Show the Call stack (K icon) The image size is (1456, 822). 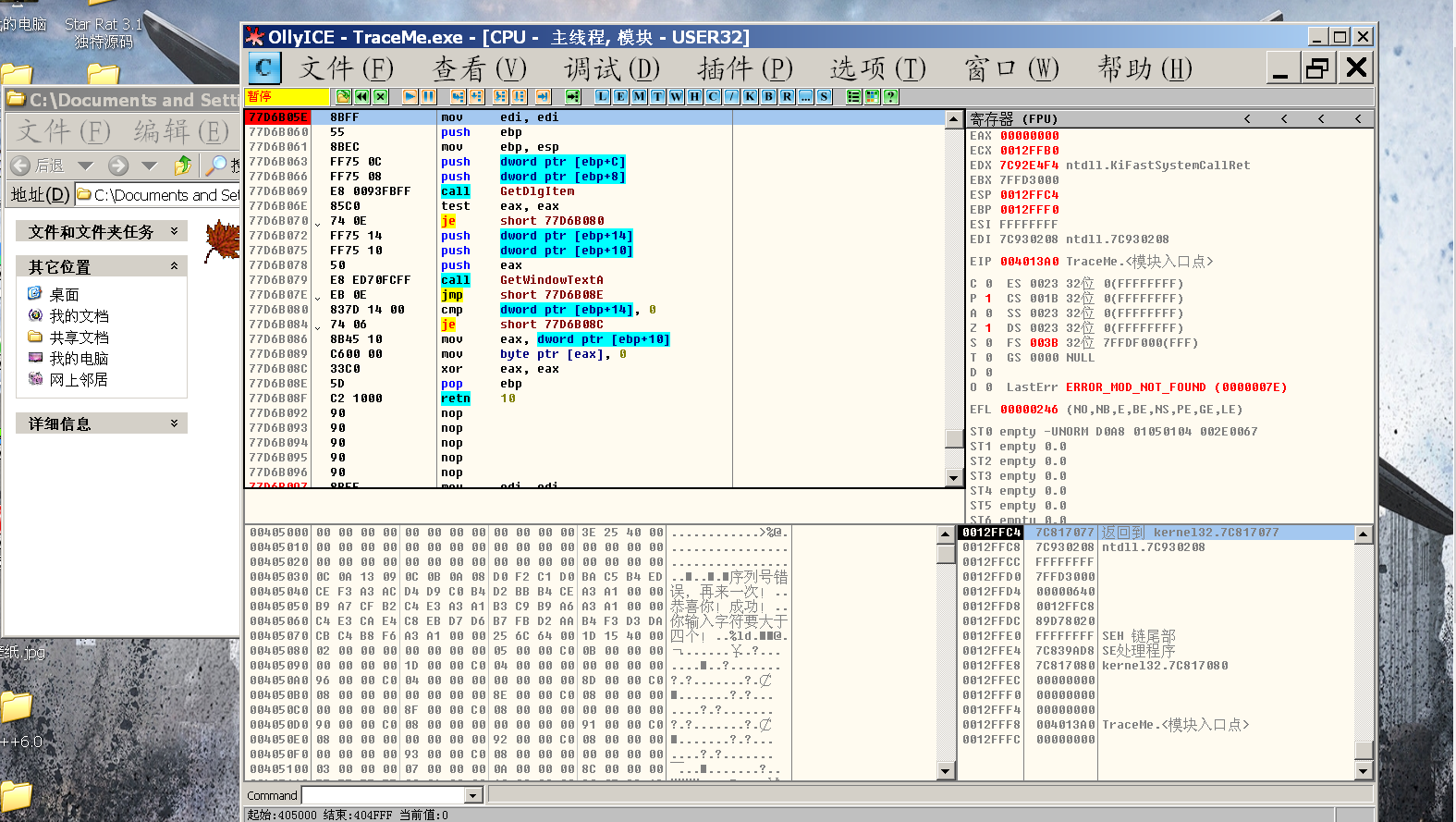coord(750,96)
